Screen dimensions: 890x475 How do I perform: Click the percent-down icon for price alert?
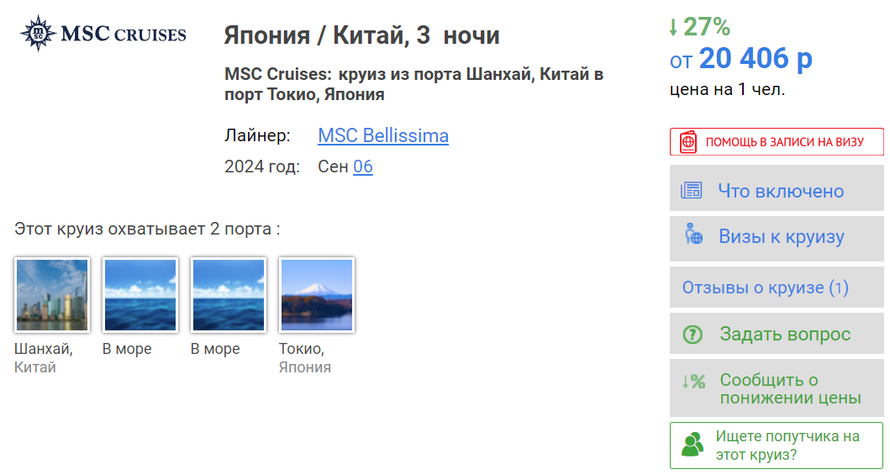694,381
